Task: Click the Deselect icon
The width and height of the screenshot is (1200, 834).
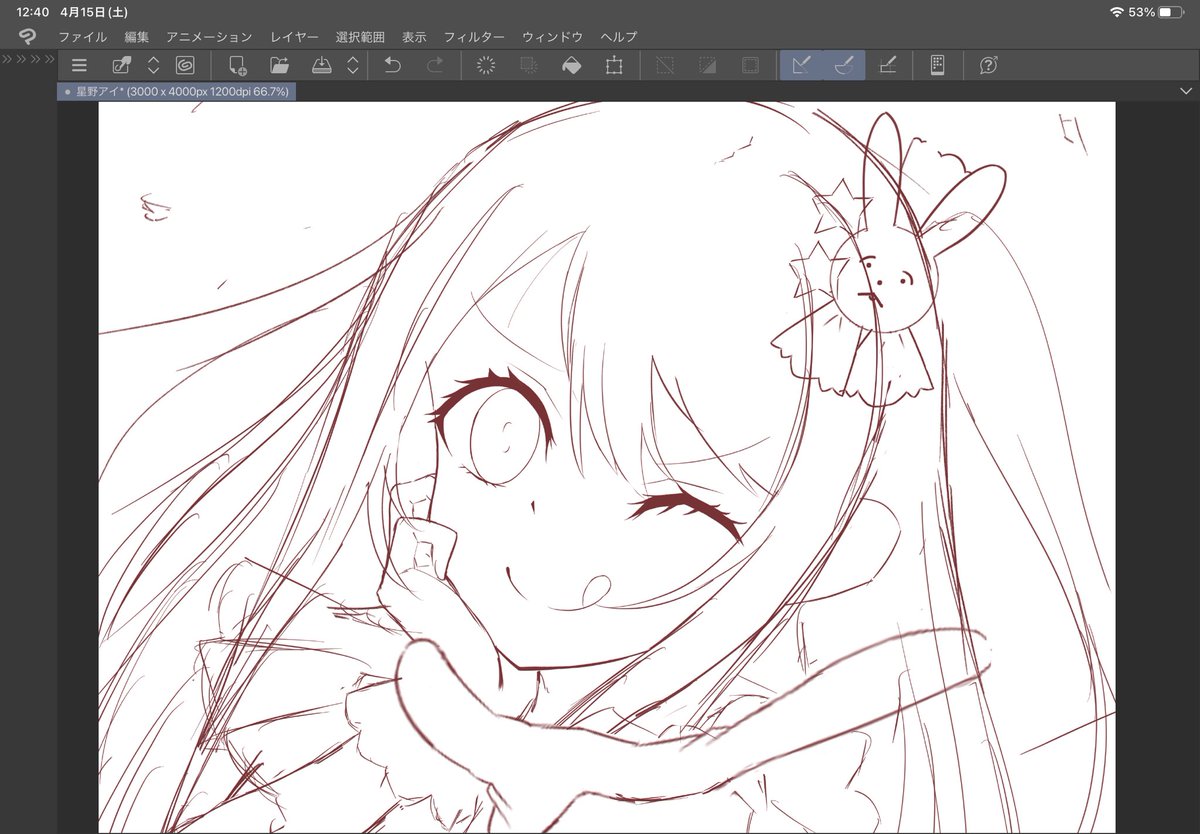Action: pos(665,66)
